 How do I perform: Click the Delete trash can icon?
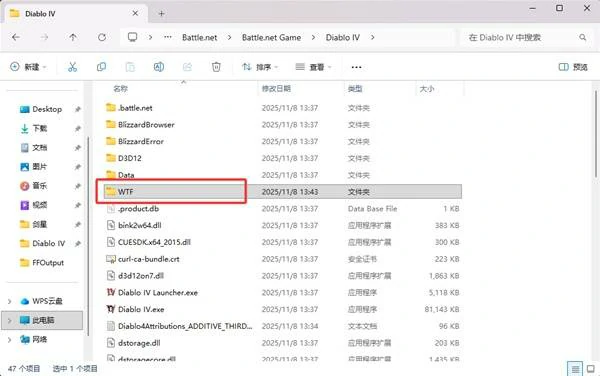pyautogui.click(x=216, y=67)
